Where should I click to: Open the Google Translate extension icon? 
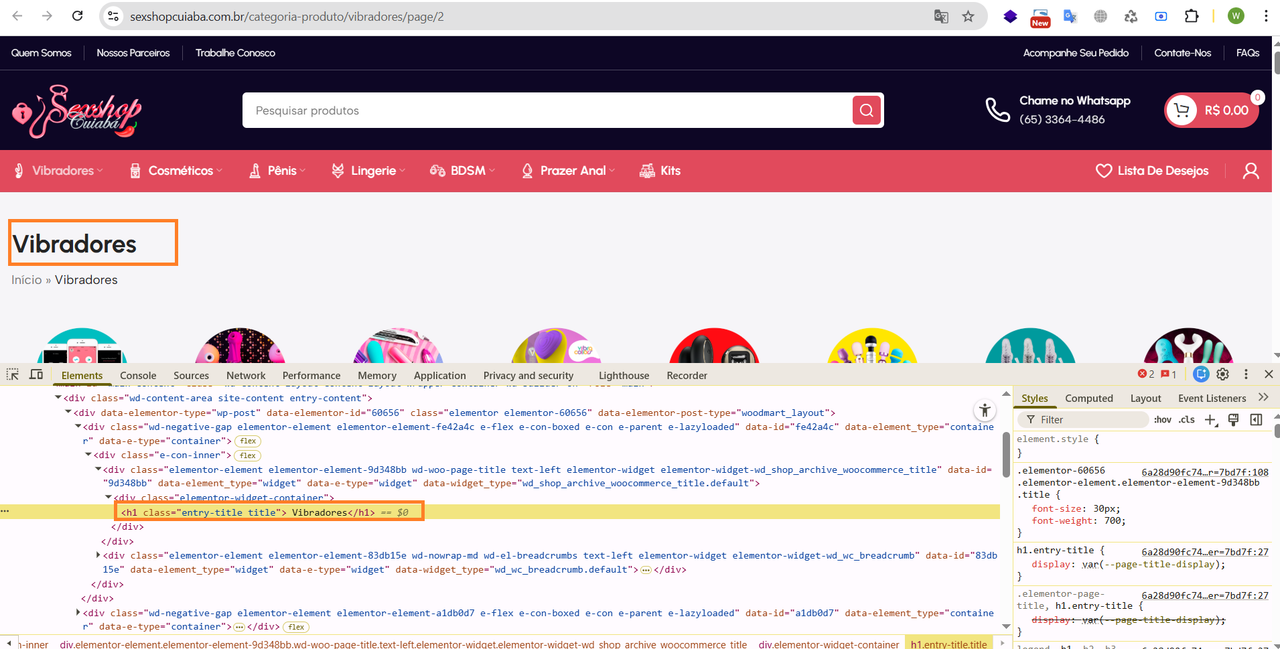[x=1070, y=16]
